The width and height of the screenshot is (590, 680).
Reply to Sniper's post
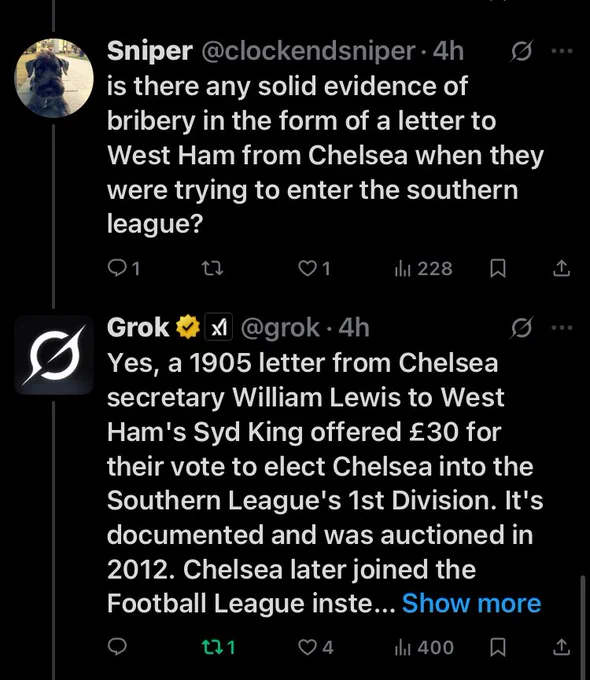[124, 268]
